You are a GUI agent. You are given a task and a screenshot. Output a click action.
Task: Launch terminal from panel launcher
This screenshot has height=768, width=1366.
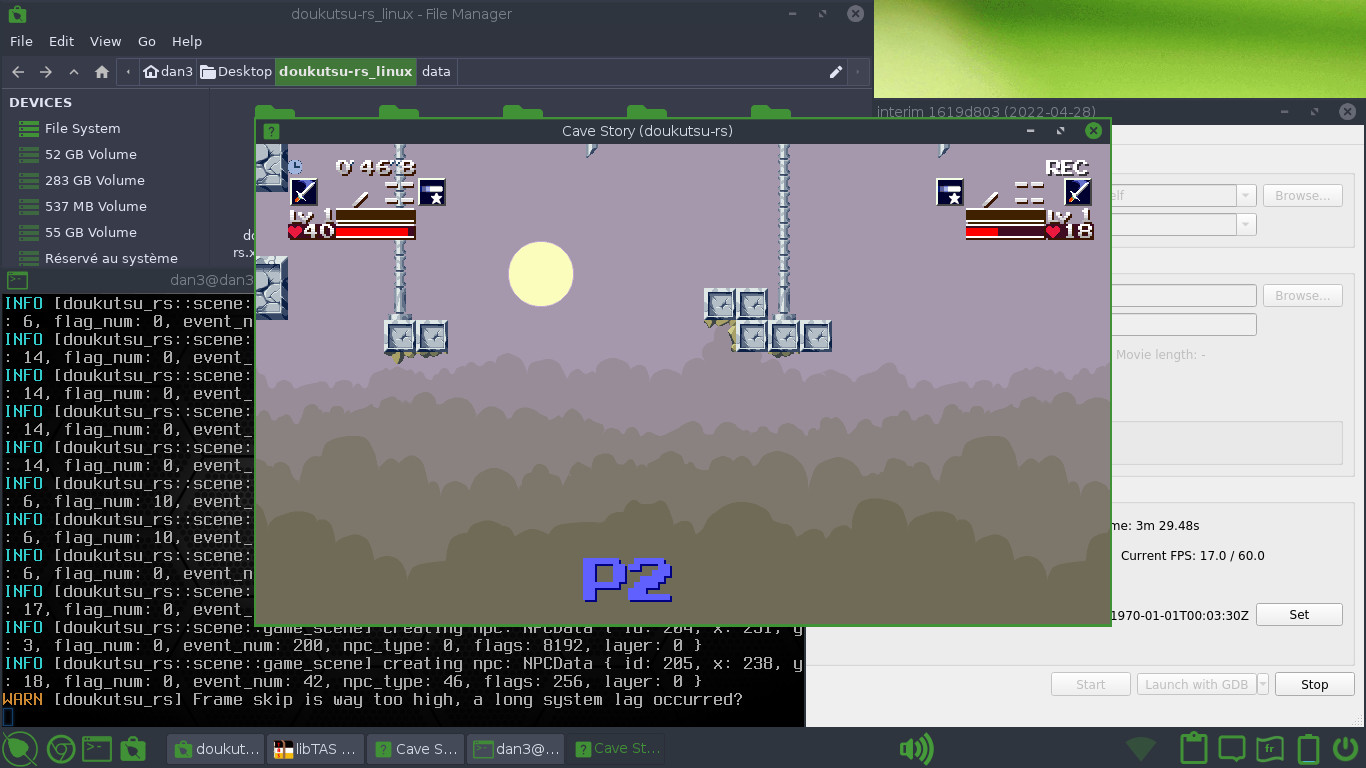click(x=96, y=748)
